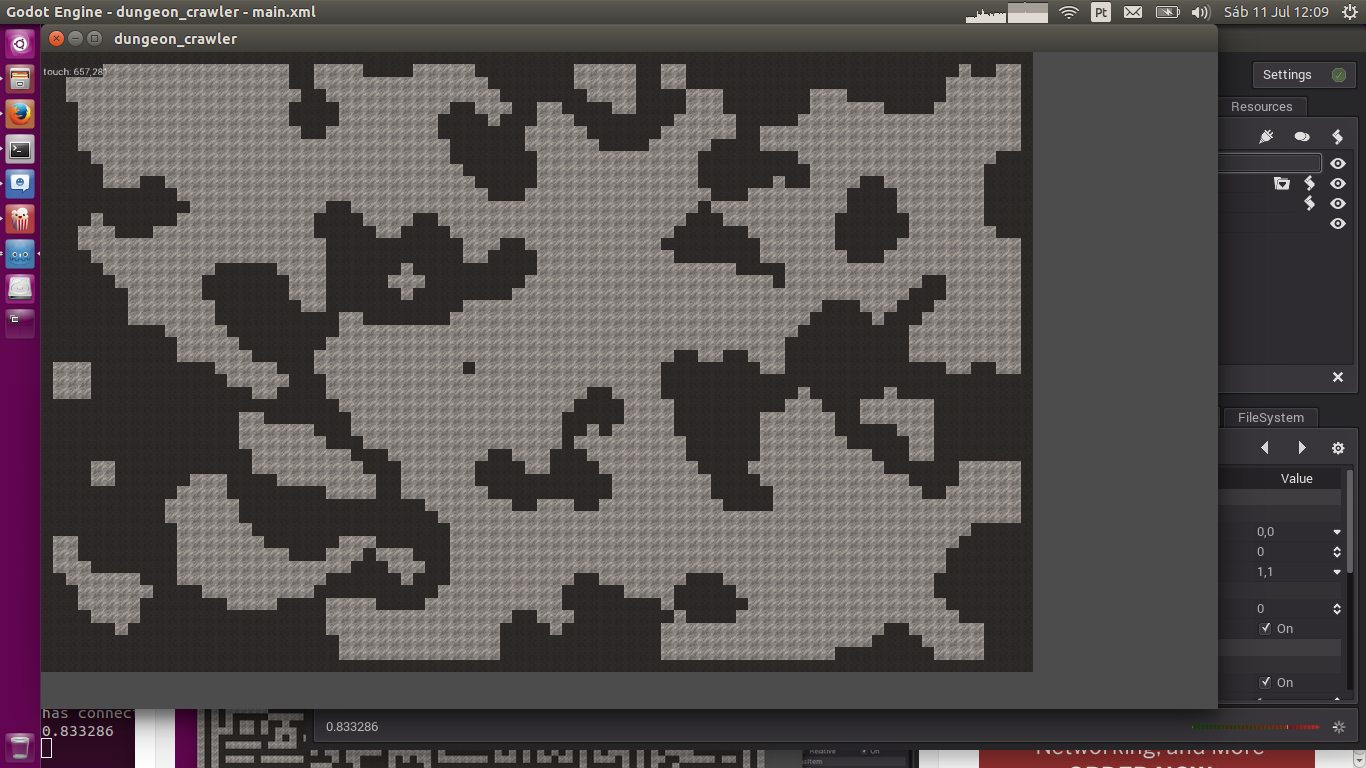
Task: Go forward in inspector history
Action: [1301, 448]
